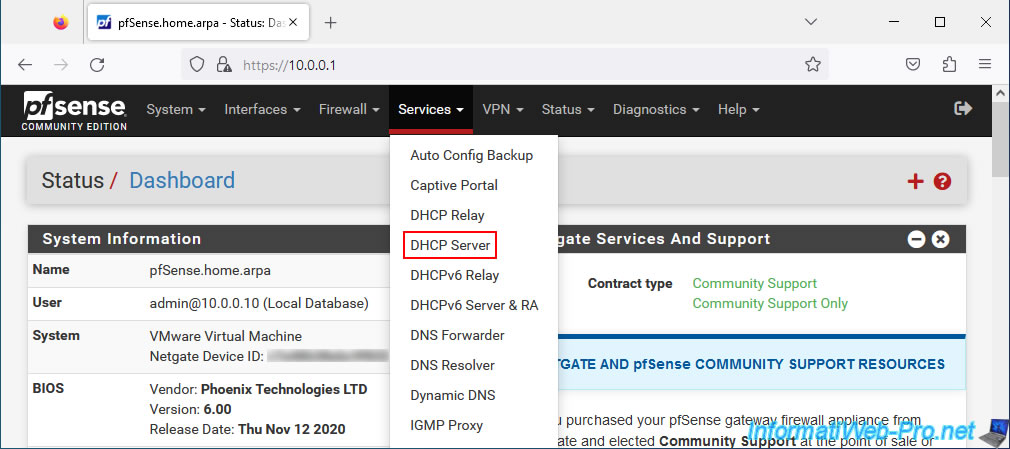Screen dimensions: 1010x449
Task: Click the Status breadcrumb text
Action: [x=73, y=180]
